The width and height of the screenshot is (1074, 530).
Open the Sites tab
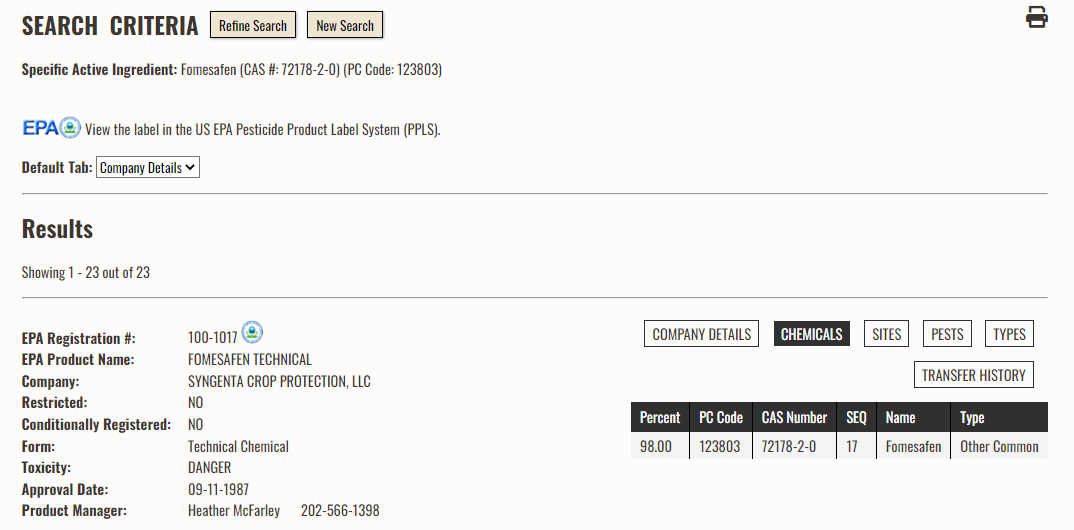click(x=886, y=334)
